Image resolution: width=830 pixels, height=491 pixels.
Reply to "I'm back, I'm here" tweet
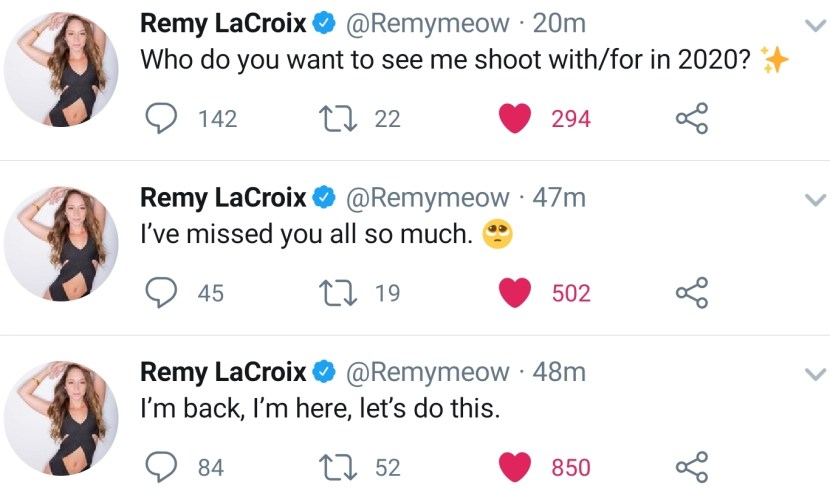point(163,467)
